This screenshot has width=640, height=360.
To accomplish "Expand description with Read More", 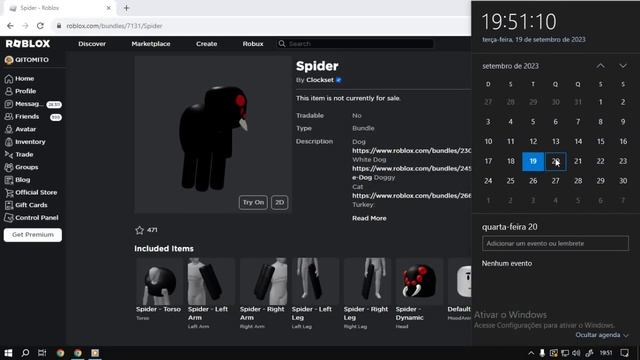I will tap(369, 218).
